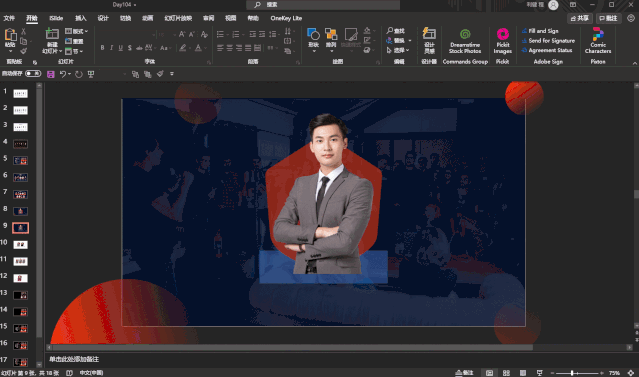This screenshot has width=639, height=377.
Task: Click the Share button
Action: [580, 18]
